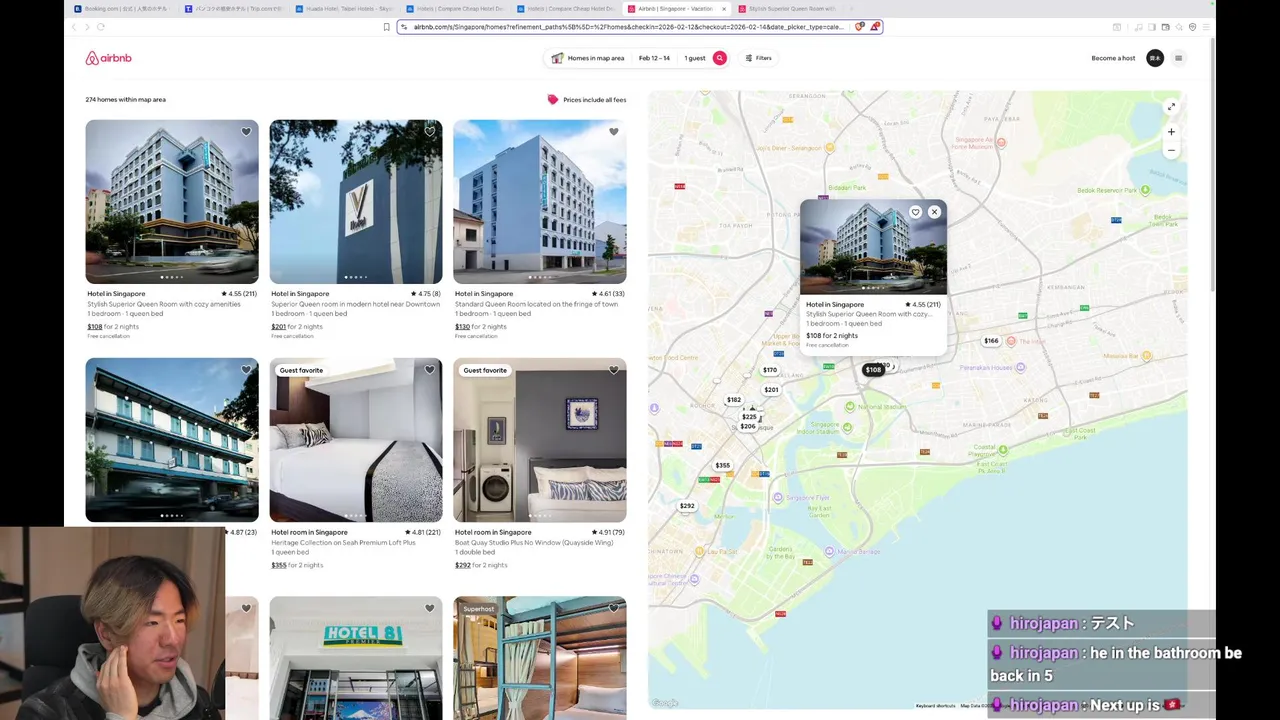The width and height of the screenshot is (1280, 720).
Task: Reload the current page
Action: (100, 27)
